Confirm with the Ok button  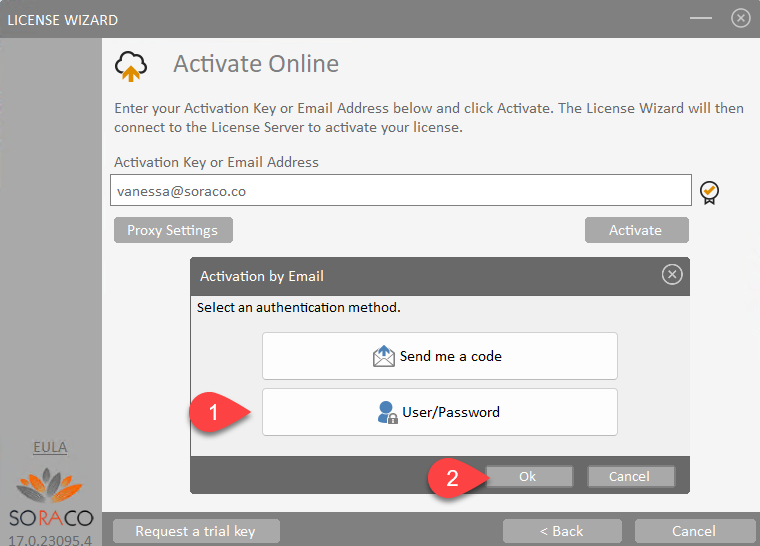point(528,477)
